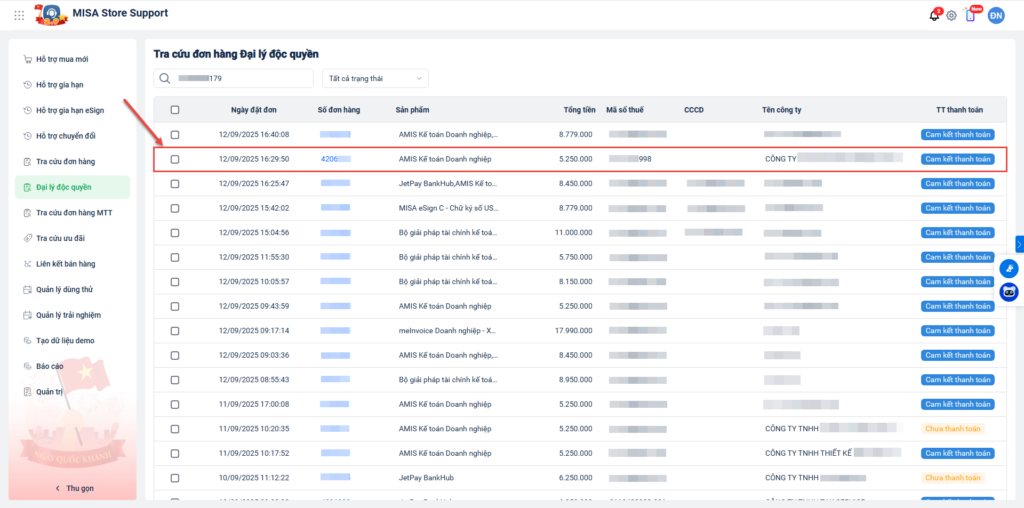Open the chatbot assistant icon on right edge
1024x508 pixels.
[x=1009, y=292]
